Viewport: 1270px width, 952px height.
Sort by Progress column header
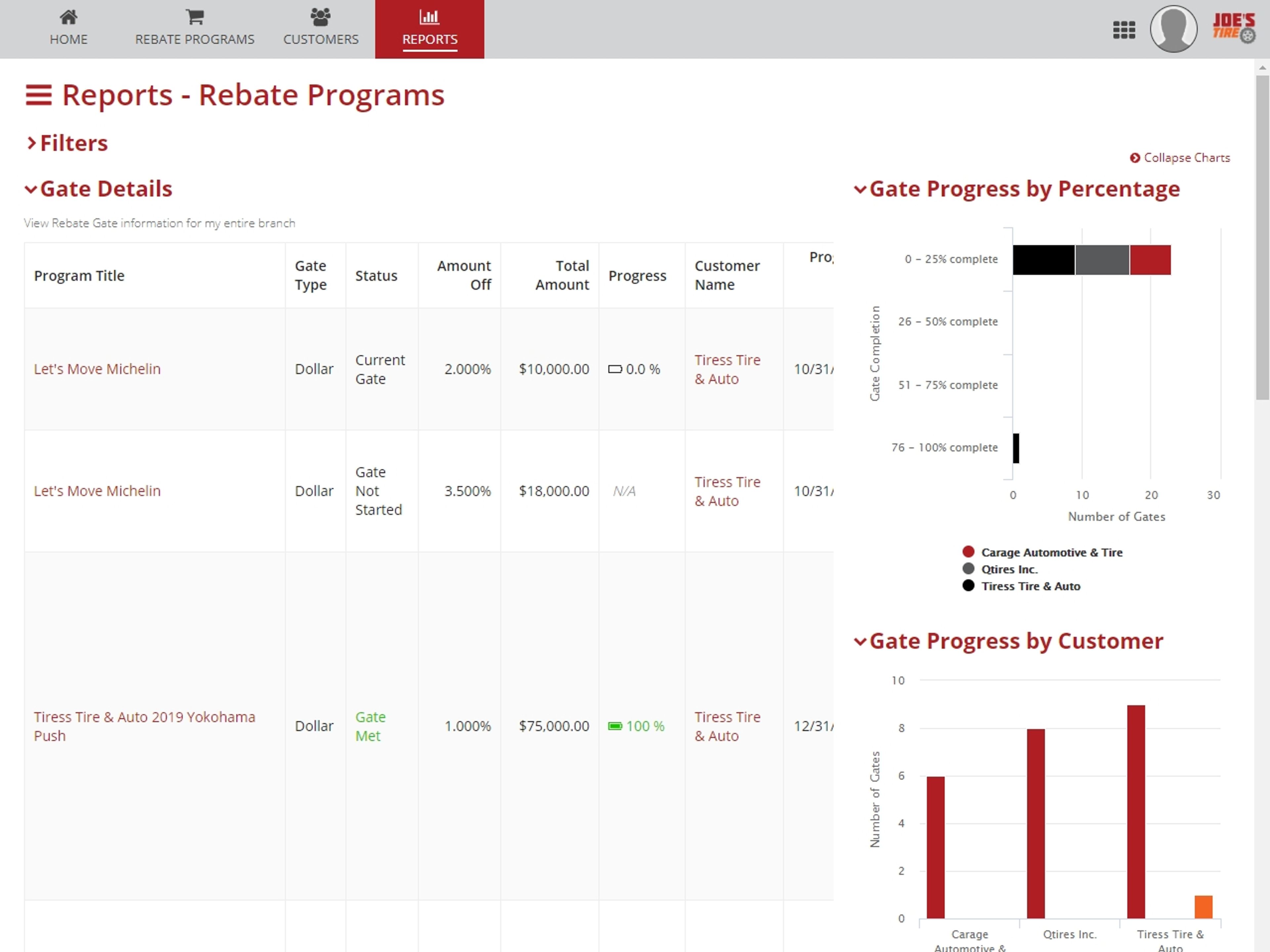tap(642, 275)
